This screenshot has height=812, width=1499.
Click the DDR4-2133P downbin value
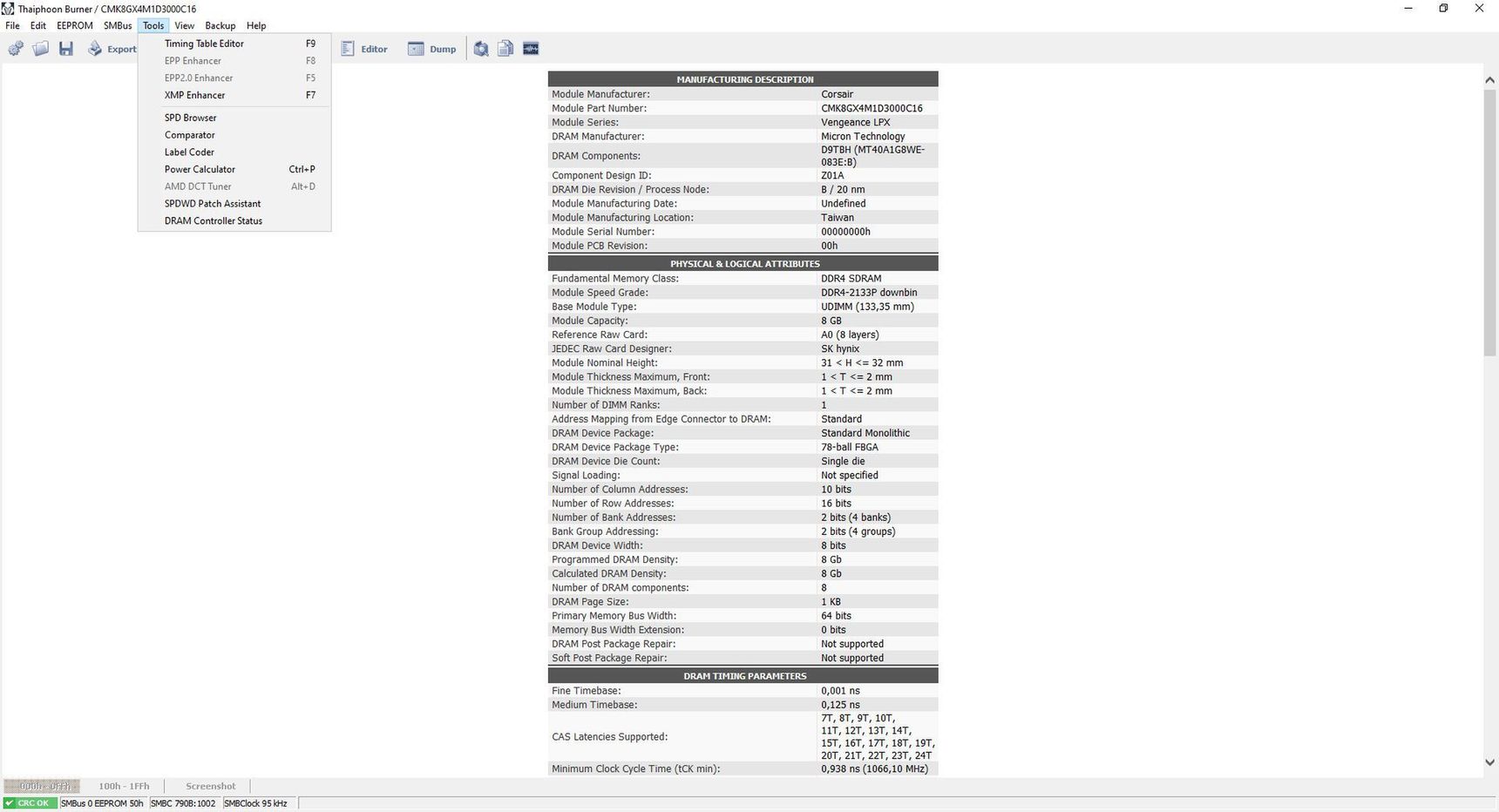869,293
